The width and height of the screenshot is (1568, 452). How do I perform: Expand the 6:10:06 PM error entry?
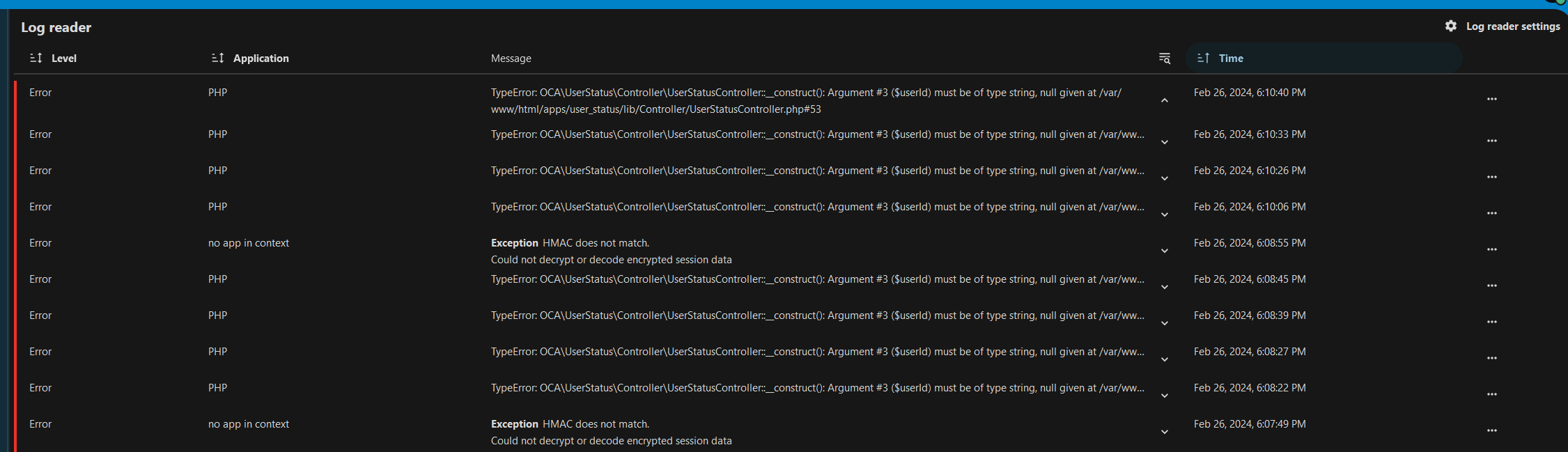pos(1164,215)
